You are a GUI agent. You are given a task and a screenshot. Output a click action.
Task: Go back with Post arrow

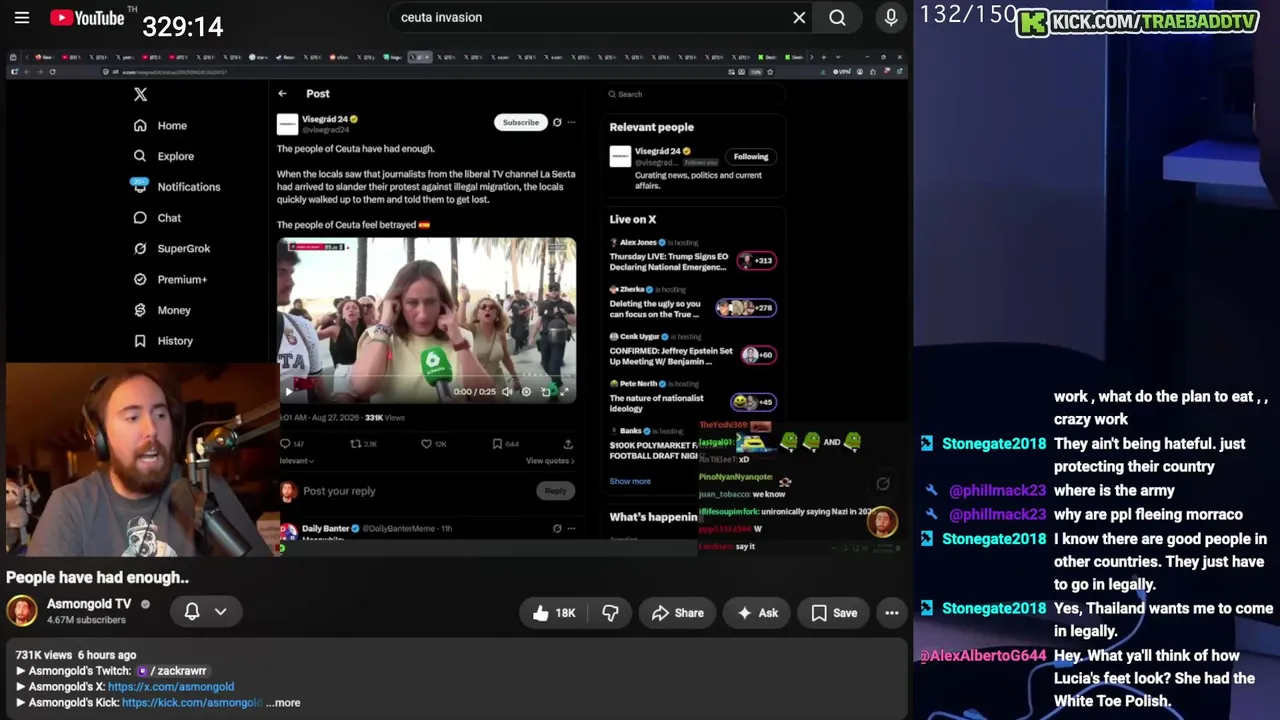coord(282,94)
